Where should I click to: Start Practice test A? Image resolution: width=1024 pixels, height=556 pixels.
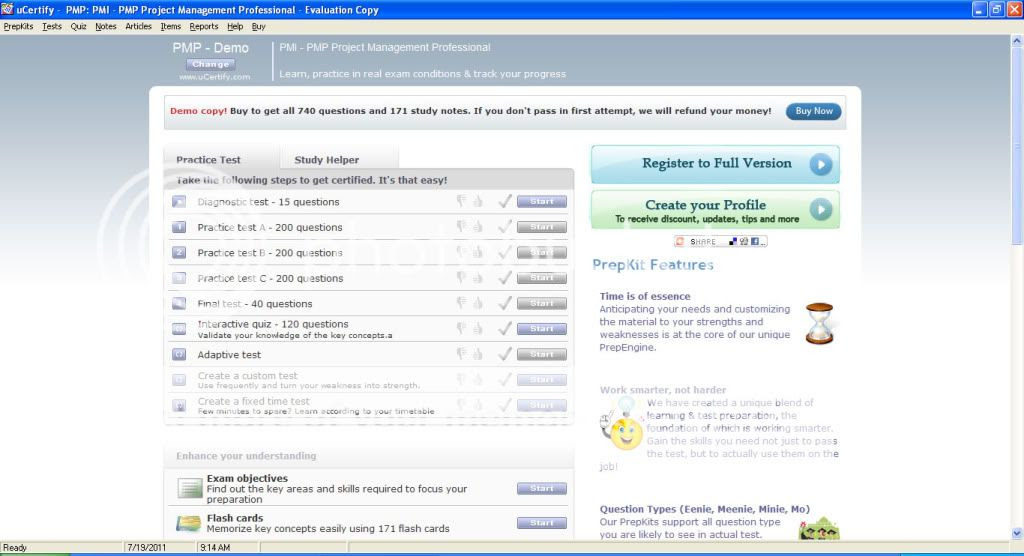point(541,227)
